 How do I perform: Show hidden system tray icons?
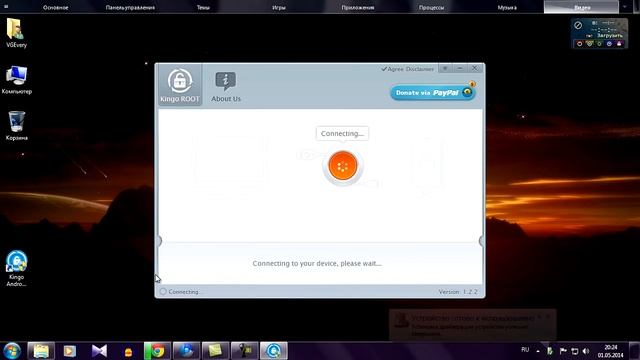[538, 351]
